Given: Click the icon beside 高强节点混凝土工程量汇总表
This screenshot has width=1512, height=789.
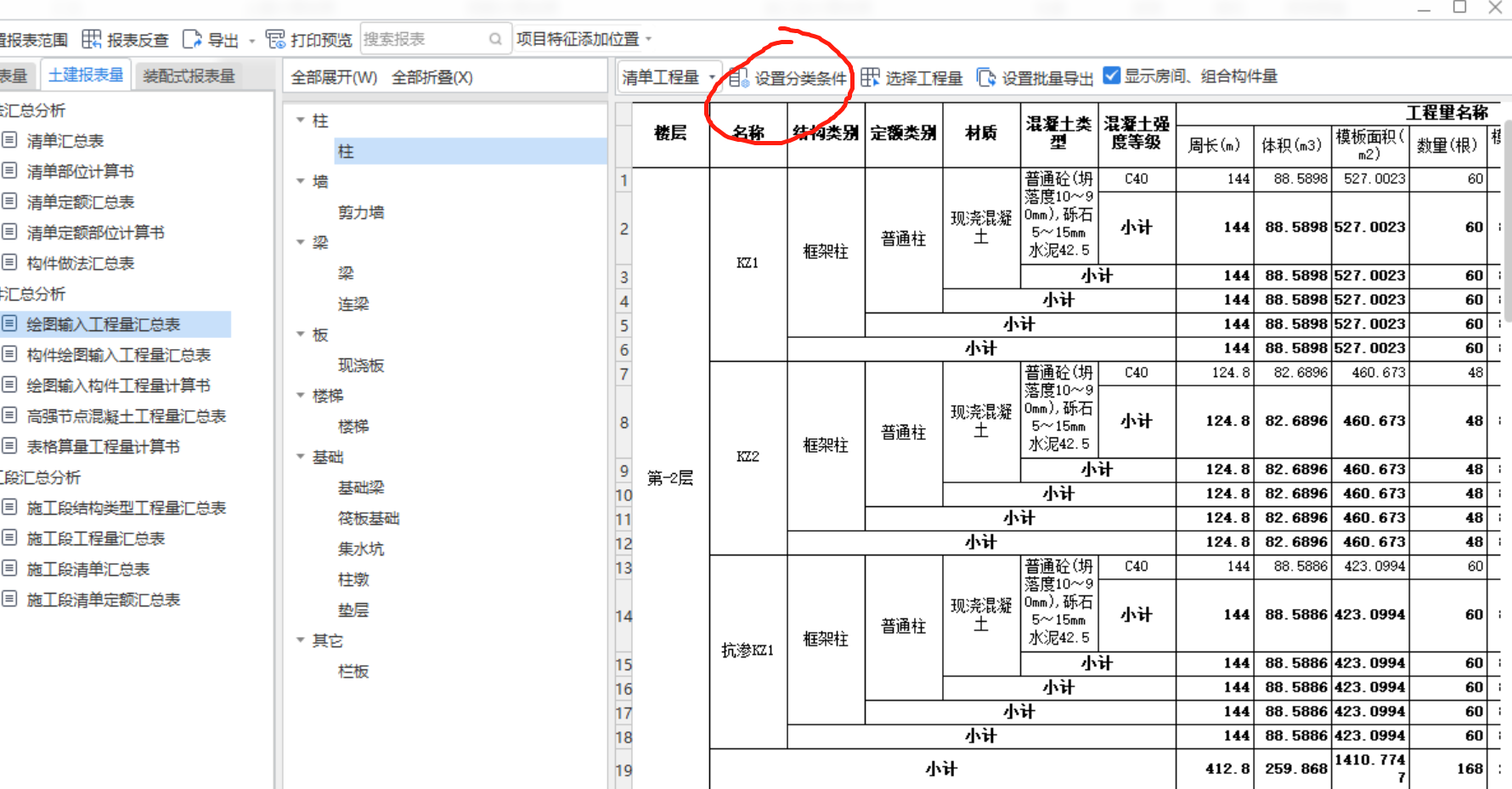Looking at the screenshot, I should (9, 415).
